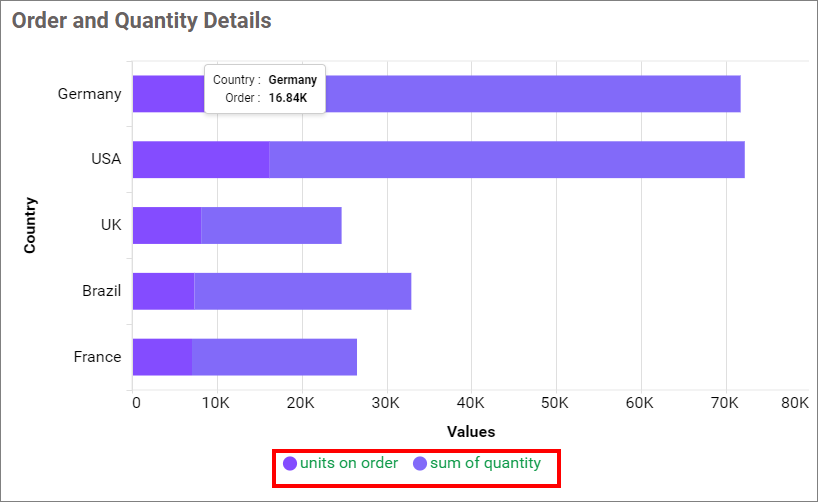
Task: Click Brazil's sum of quantity bar segment
Action: [x=302, y=291]
